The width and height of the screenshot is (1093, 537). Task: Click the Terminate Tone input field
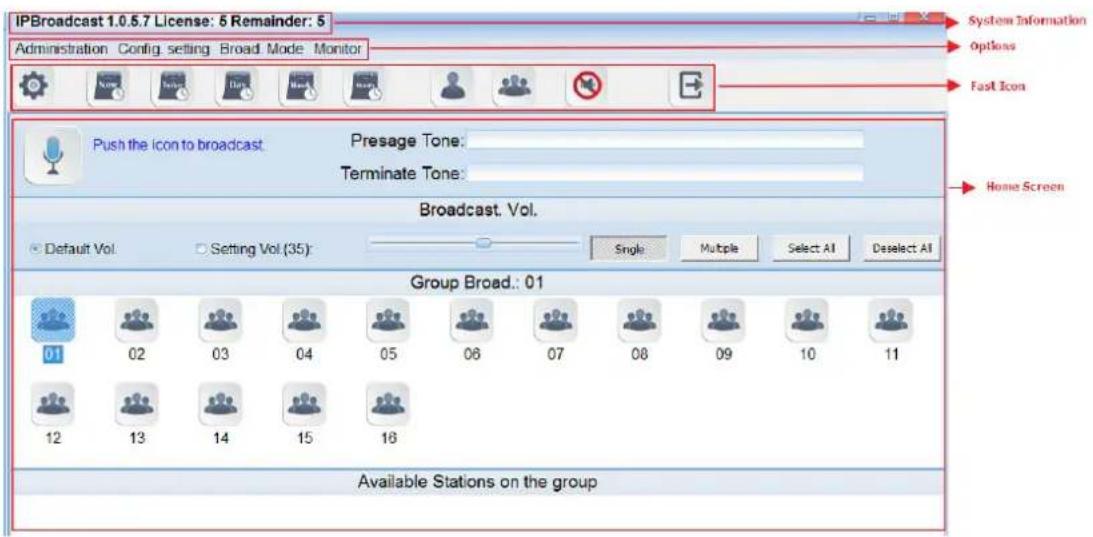tap(665, 173)
